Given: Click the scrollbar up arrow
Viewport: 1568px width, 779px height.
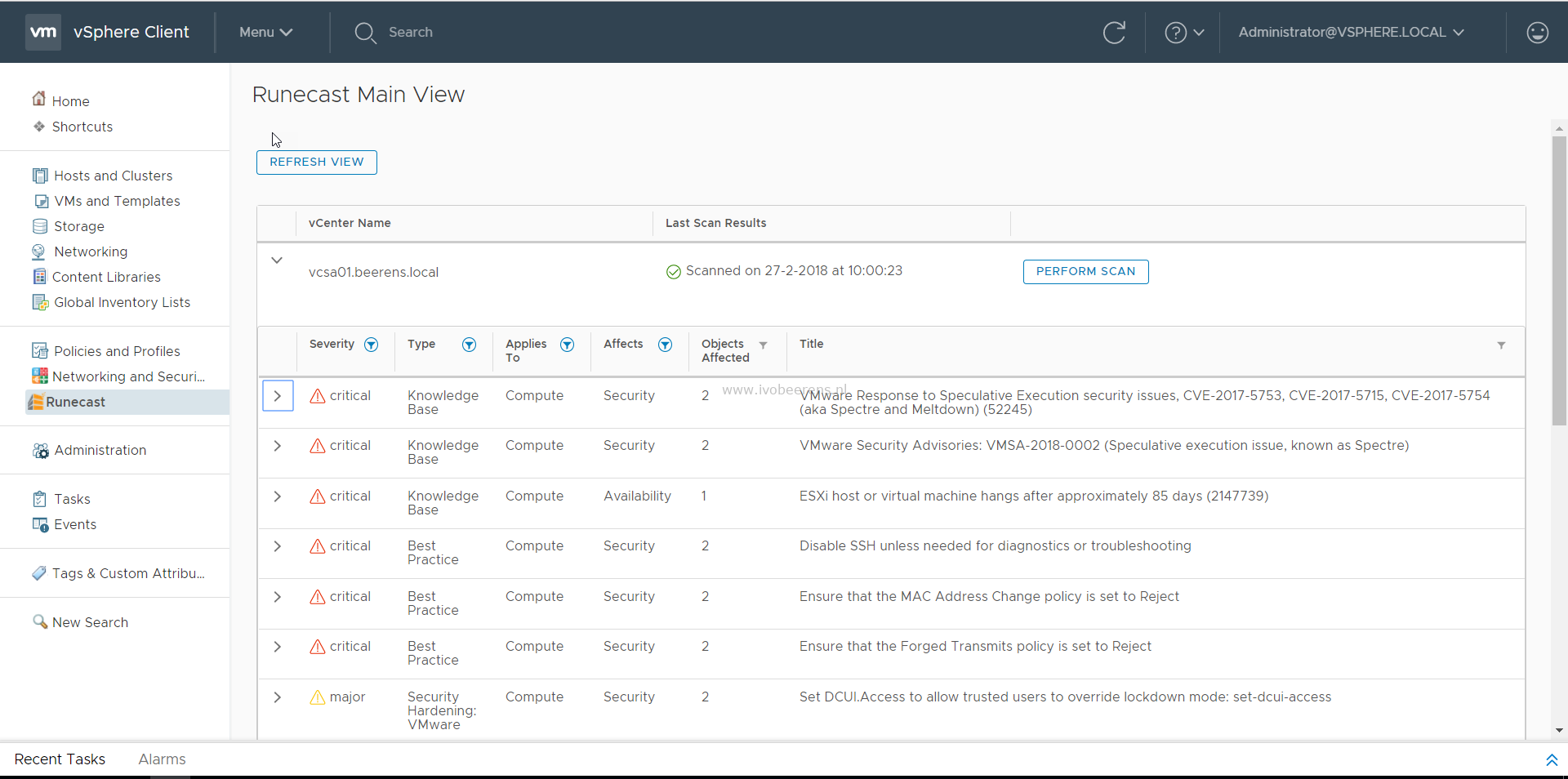Looking at the screenshot, I should pyautogui.click(x=1559, y=128).
